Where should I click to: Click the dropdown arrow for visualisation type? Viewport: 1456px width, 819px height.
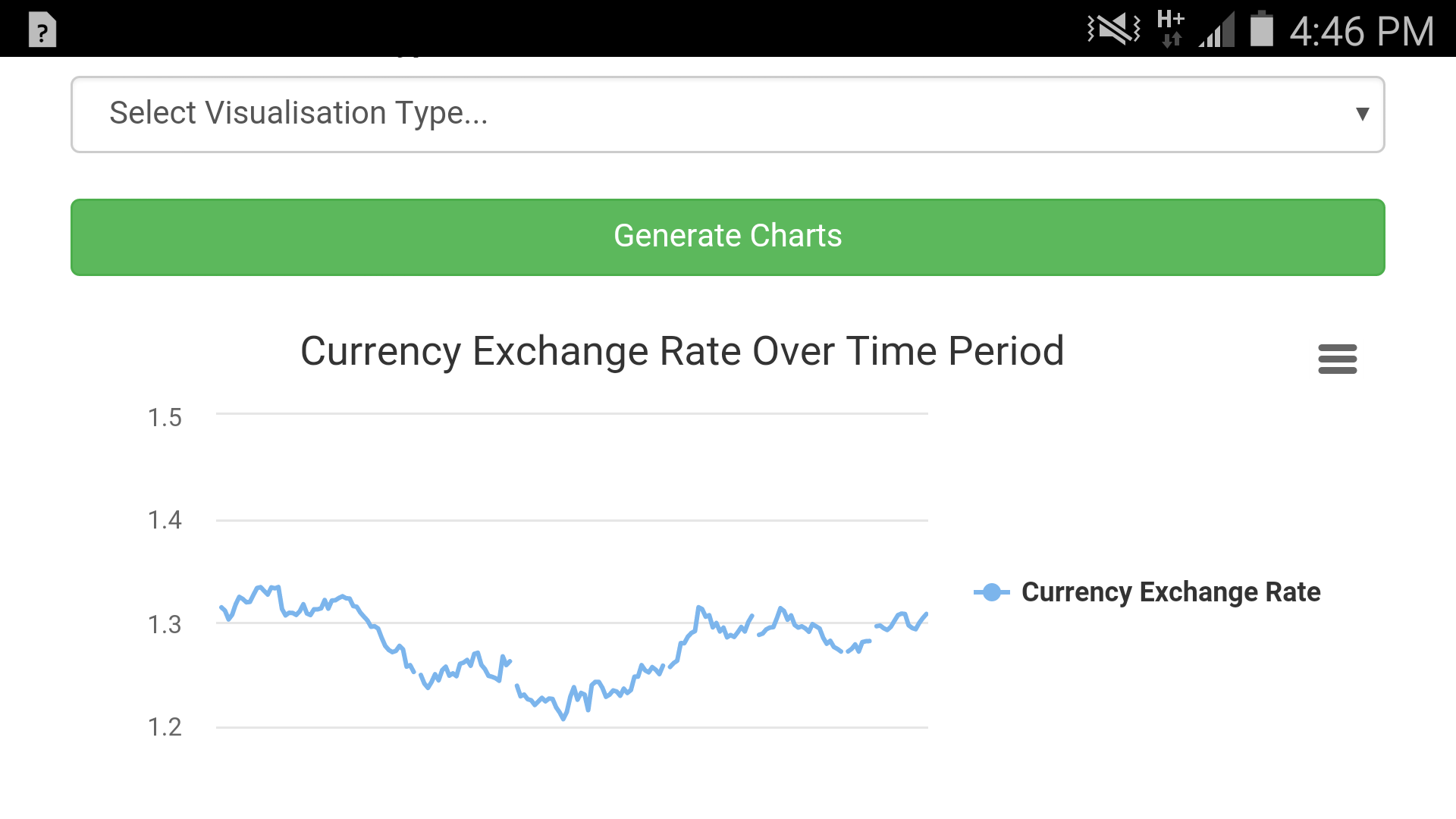coord(1362,114)
